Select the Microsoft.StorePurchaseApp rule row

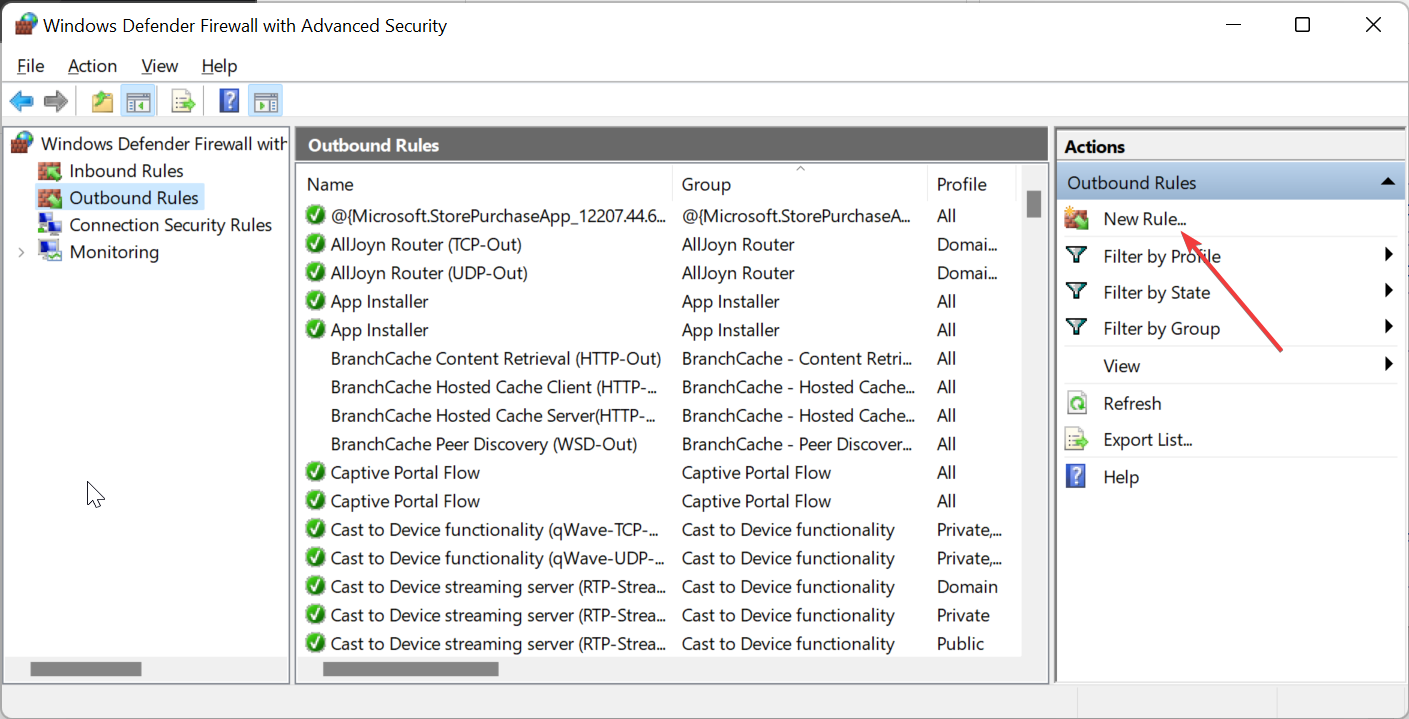498,215
